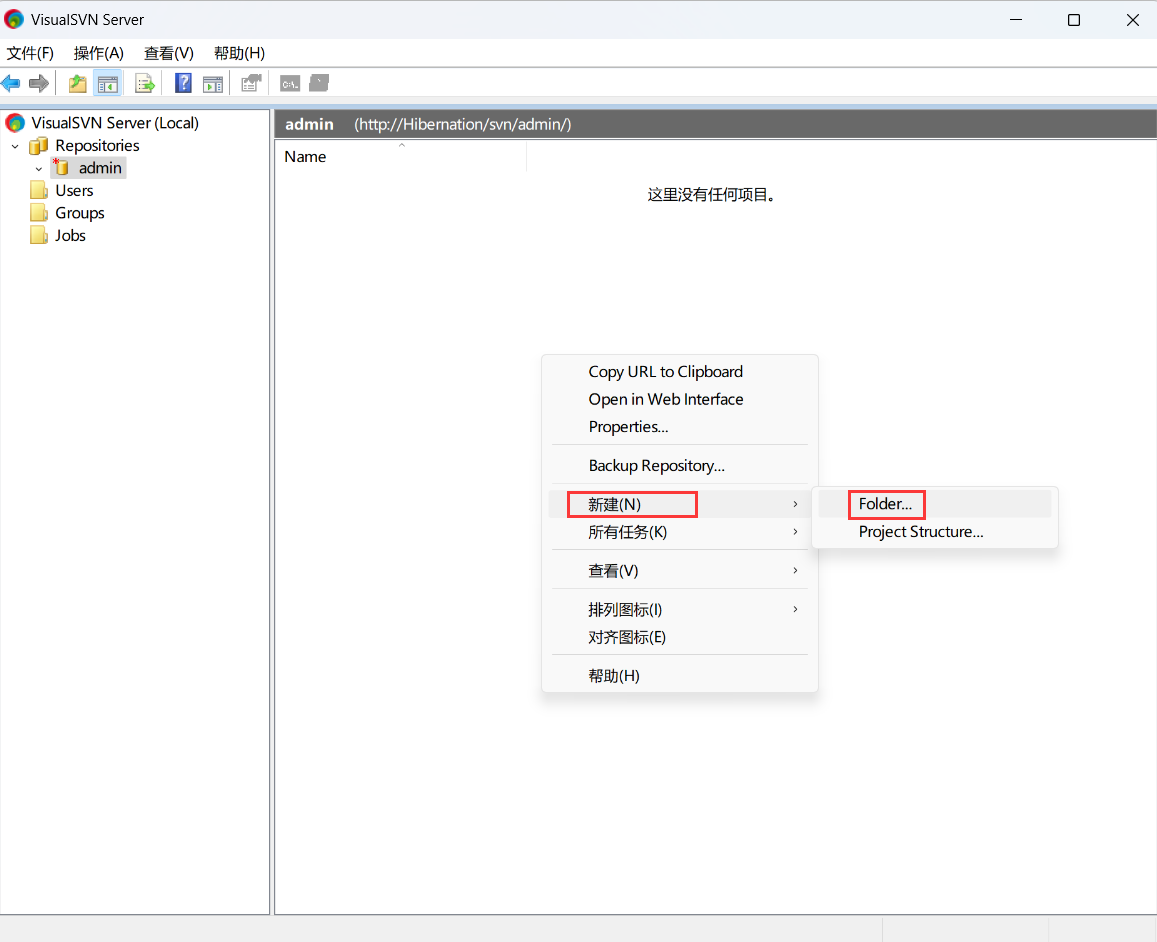This screenshot has height=942, width=1157.
Task: Minimize the VisualSVN Server window
Action: pyautogui.click(x=1016, y=20)
